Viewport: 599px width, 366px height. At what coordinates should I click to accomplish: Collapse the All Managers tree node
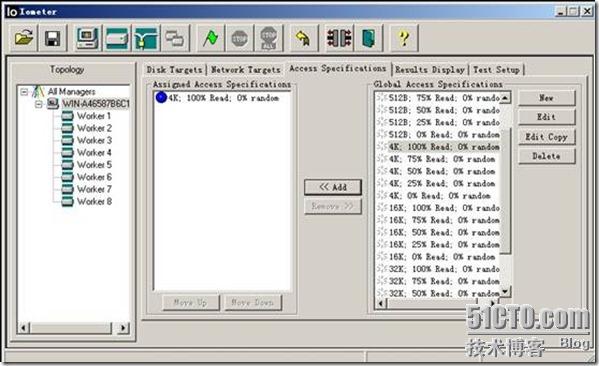(24, 92)
